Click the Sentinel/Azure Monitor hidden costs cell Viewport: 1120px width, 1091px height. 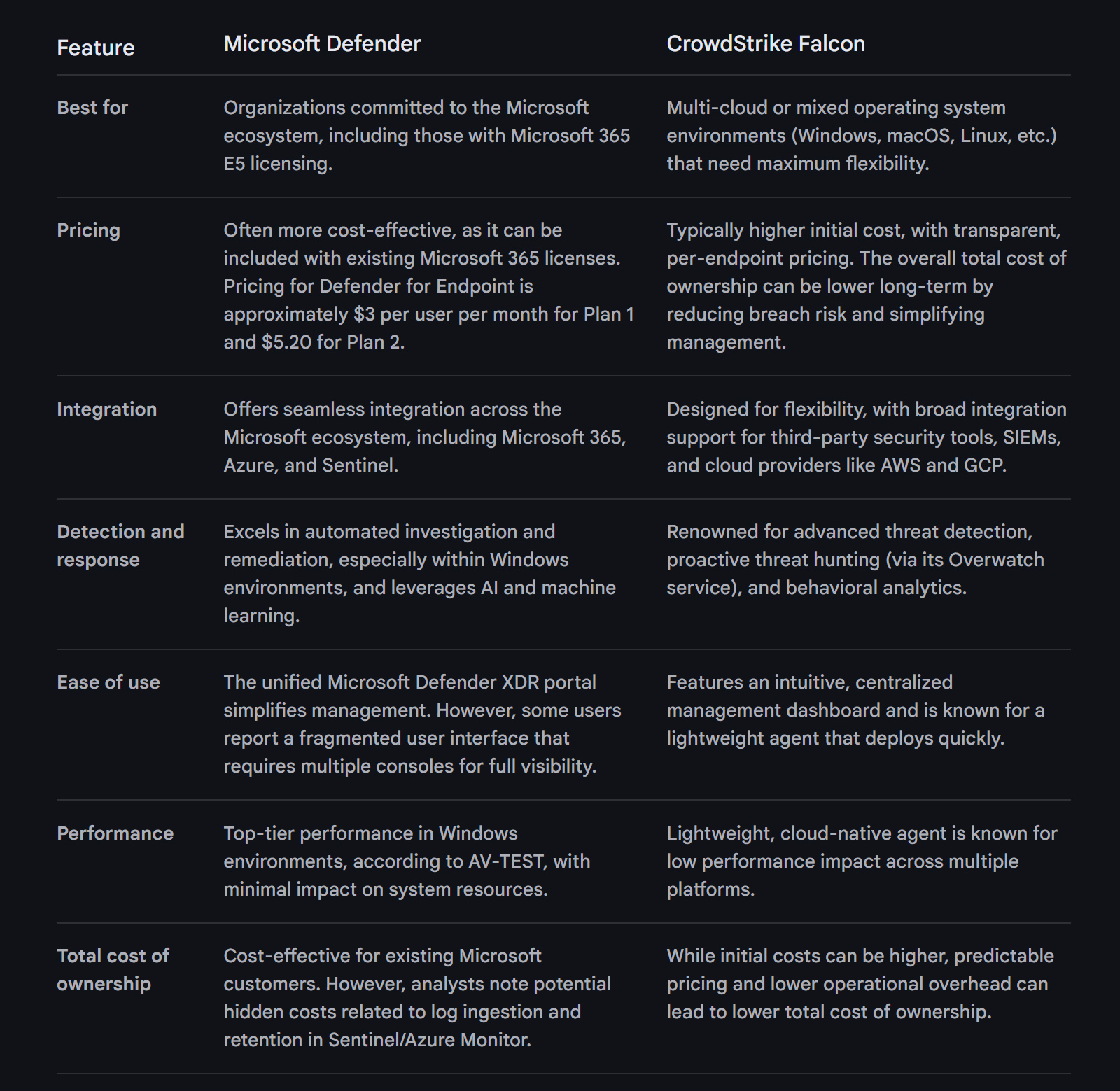coord(417,998)
